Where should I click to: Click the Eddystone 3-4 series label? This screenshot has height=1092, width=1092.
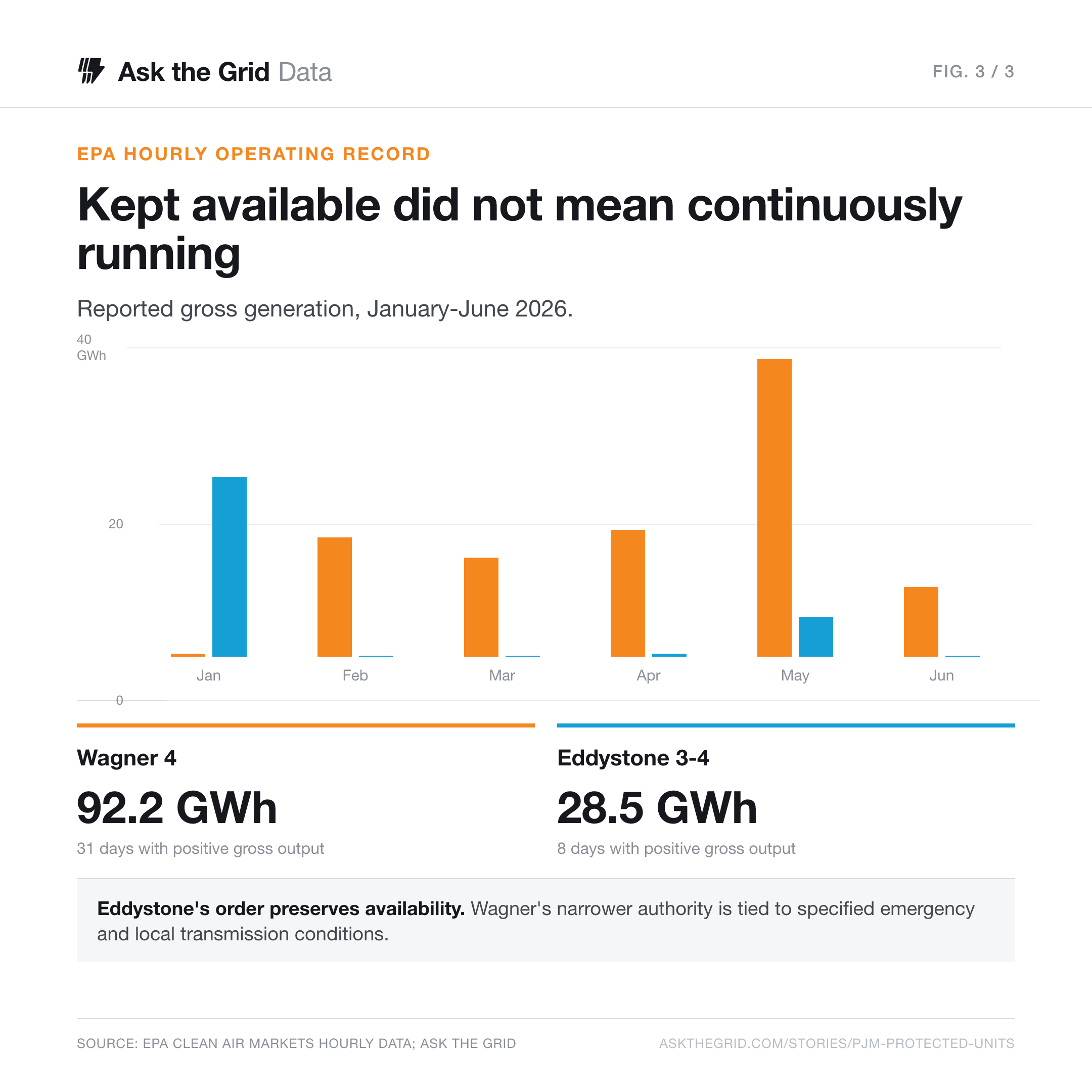tap(633, 758)
